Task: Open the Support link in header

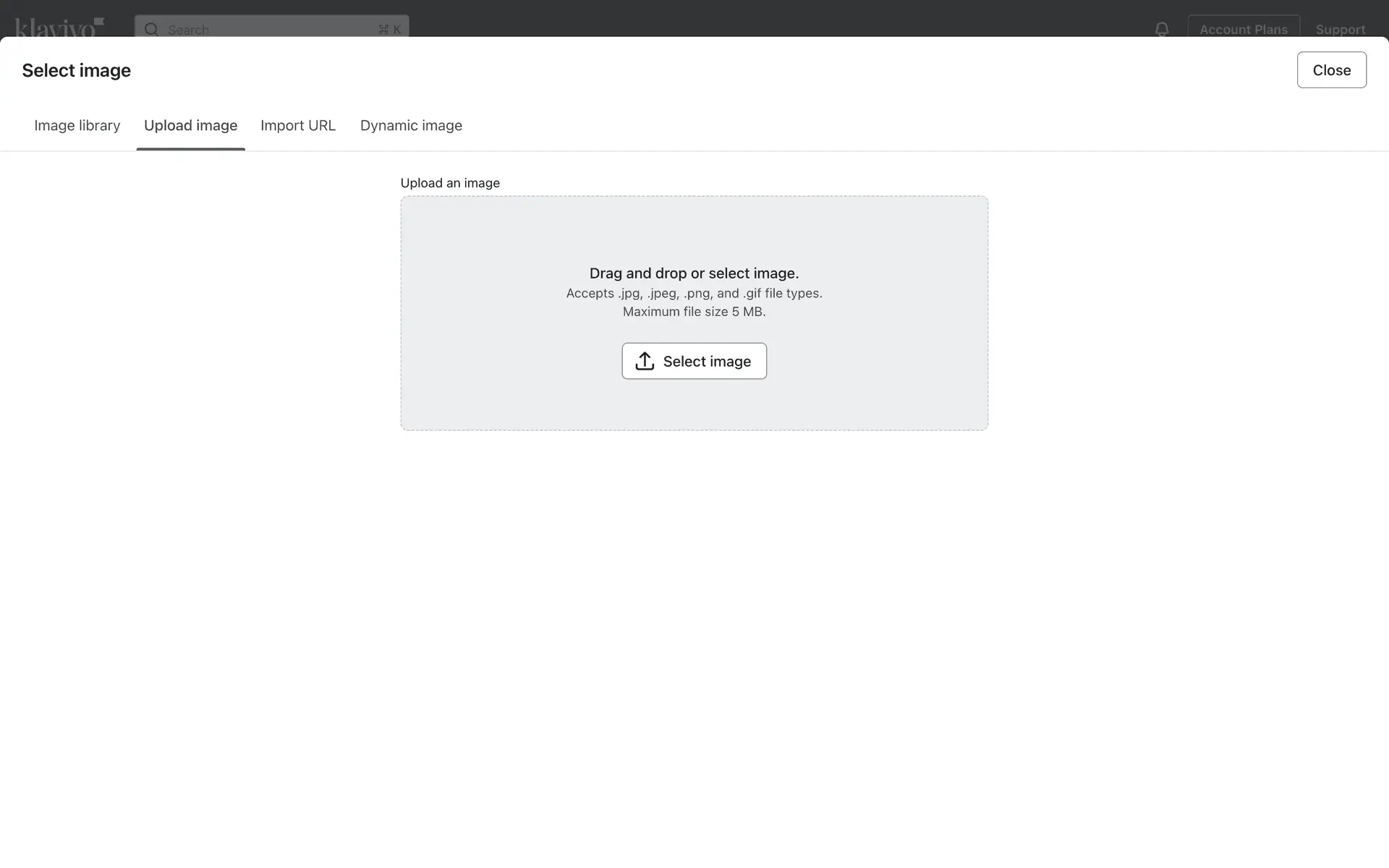Action: 1340,29
